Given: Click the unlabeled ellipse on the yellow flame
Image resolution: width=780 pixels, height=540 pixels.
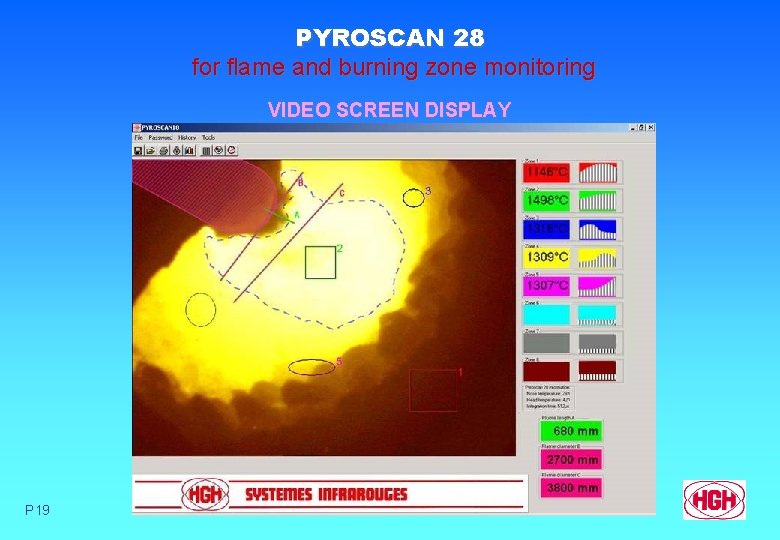Looking at the screenshot, I should tap(200, 310).
